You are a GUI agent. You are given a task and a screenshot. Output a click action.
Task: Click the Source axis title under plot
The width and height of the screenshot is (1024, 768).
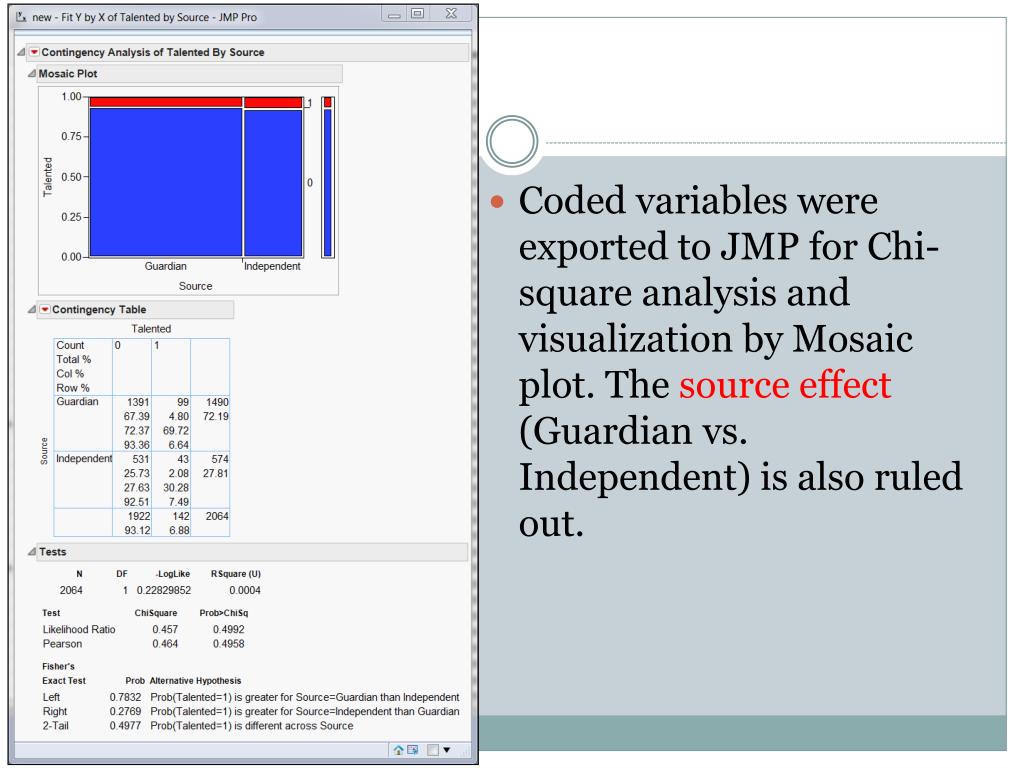coord(195,286)
